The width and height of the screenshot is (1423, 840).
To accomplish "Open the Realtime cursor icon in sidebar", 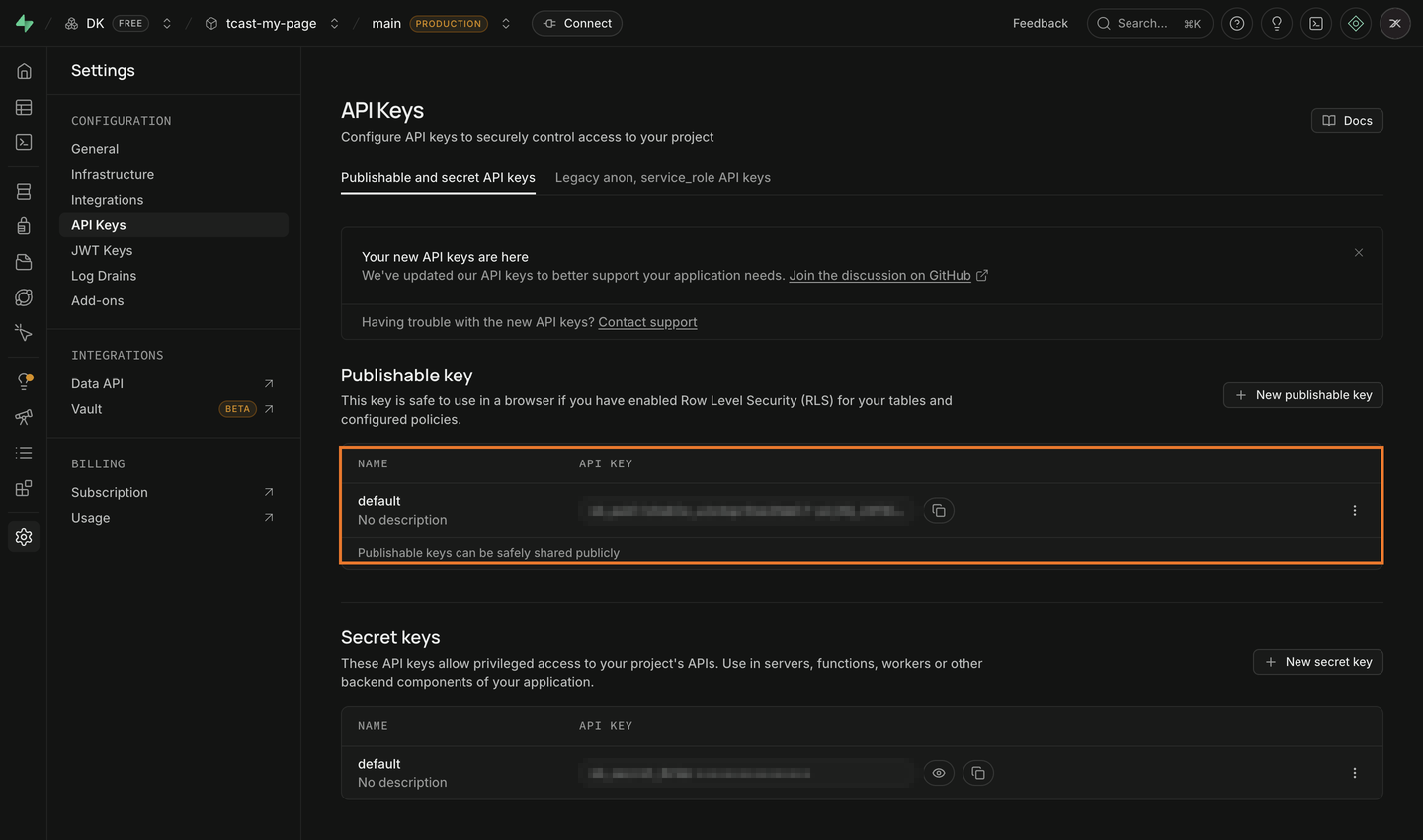I will 24,333.
